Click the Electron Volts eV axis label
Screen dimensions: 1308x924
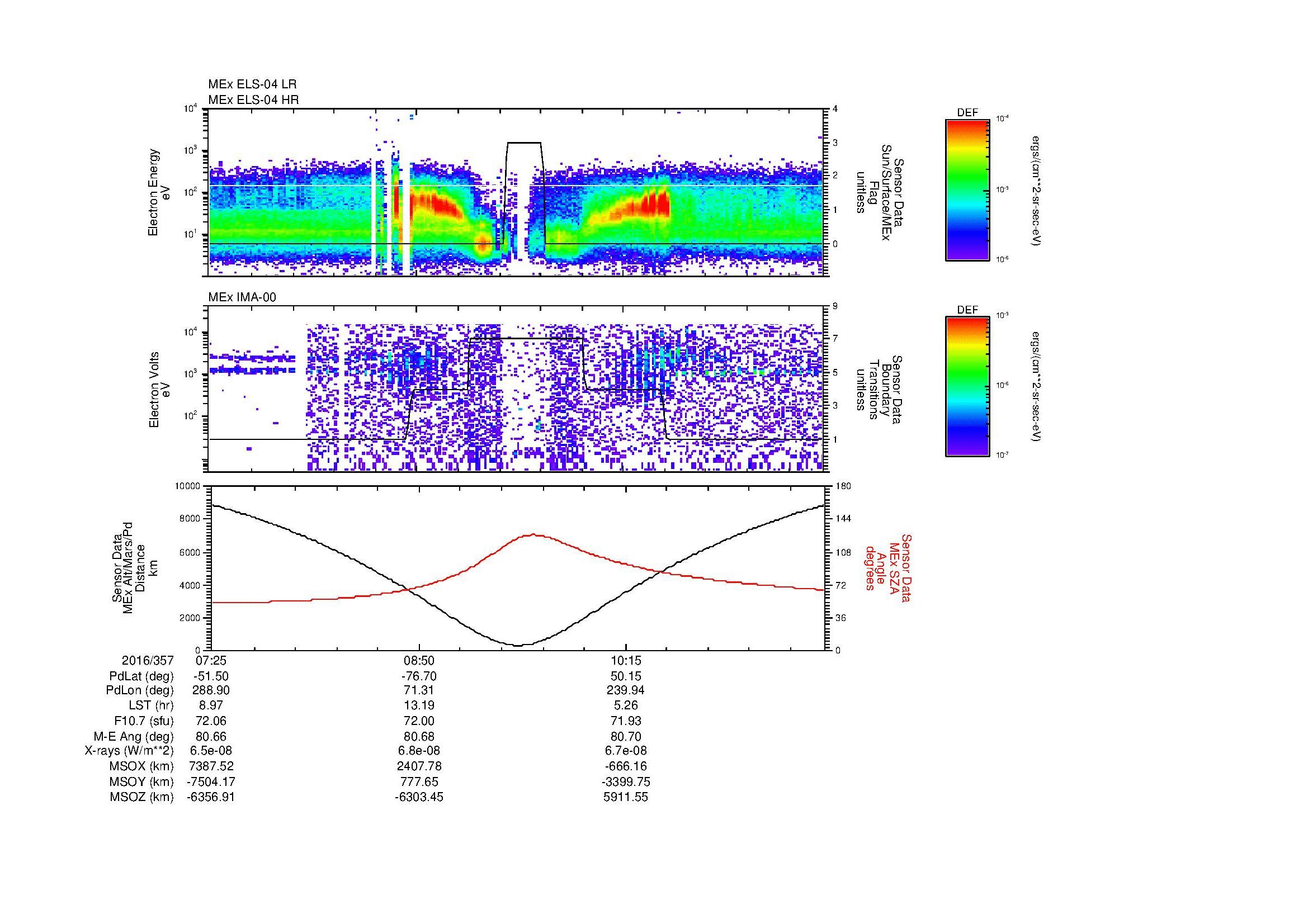pyautogui.click(x=159, y=390)
